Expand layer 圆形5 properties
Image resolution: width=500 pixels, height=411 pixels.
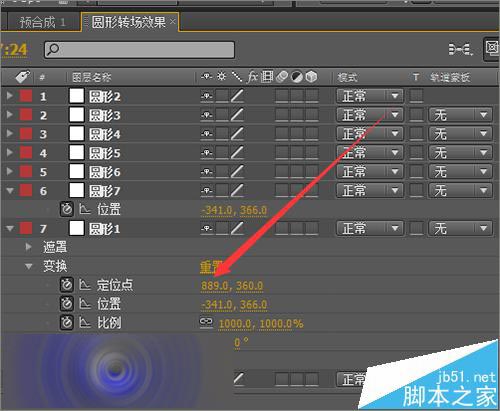10,153
